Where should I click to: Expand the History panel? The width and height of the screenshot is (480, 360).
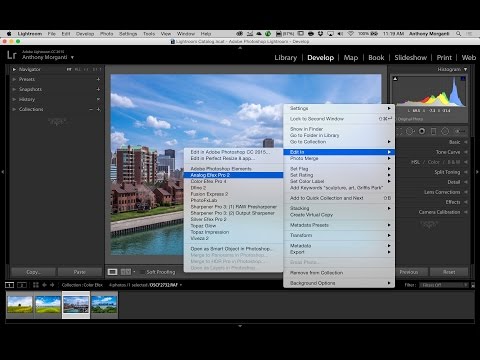point(14,99)
